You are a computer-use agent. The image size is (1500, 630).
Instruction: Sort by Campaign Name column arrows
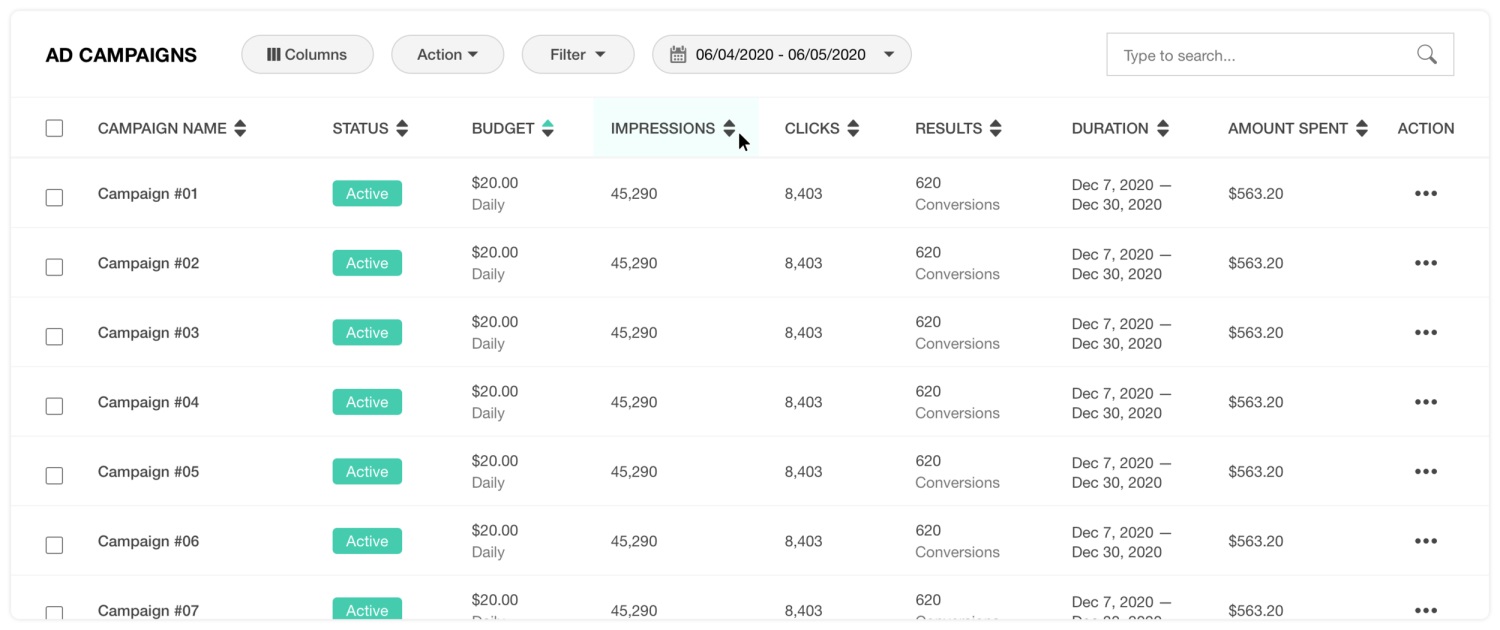point(240,128)
